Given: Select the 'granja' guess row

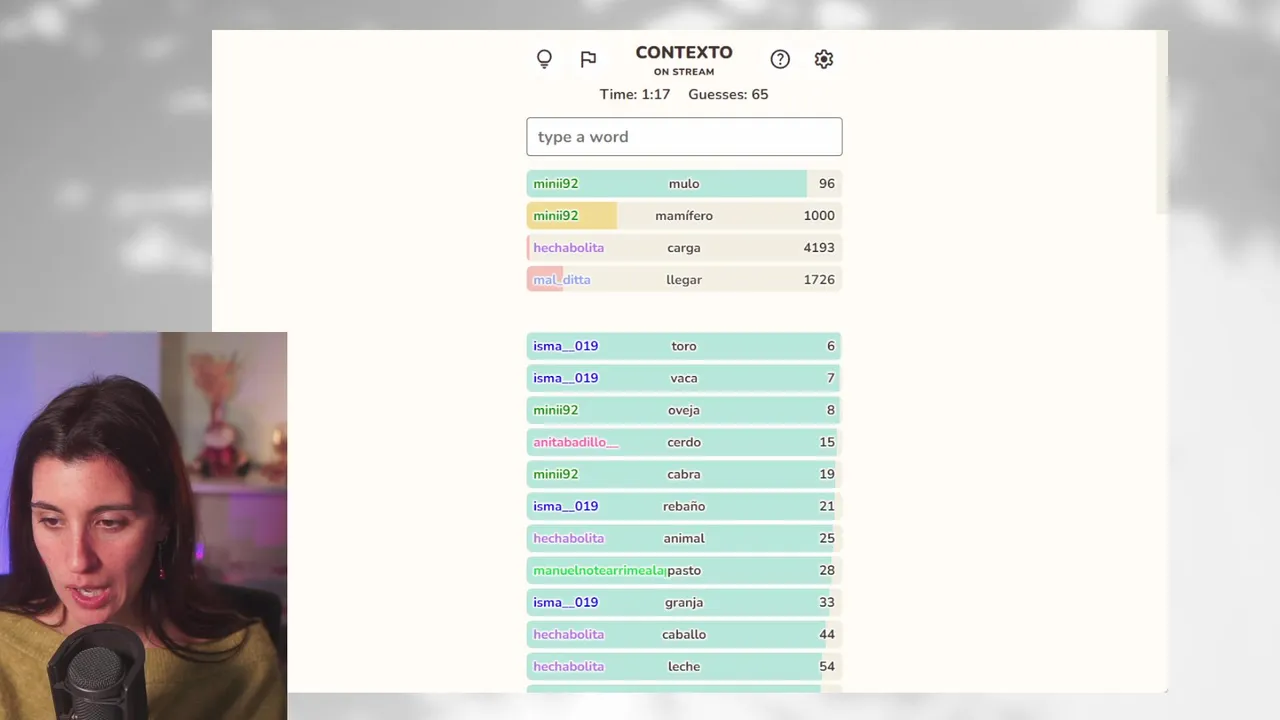Looking at the screenshot, I should [x=684, y=602].
